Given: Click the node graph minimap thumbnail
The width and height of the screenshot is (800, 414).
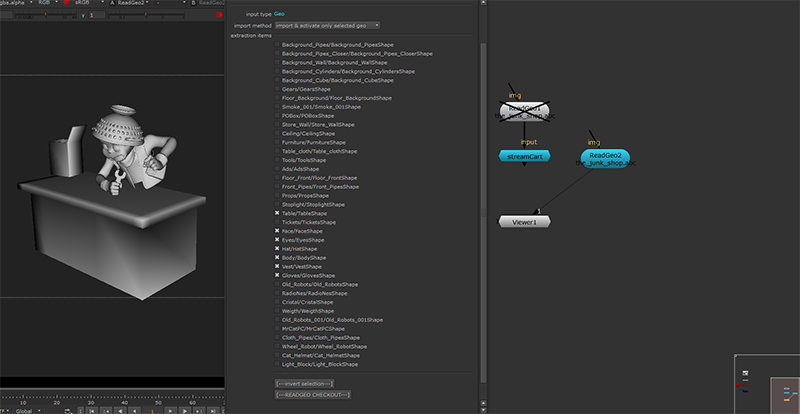Looking at the screenshot, I should pyautogui.click(x=766, y=383).
